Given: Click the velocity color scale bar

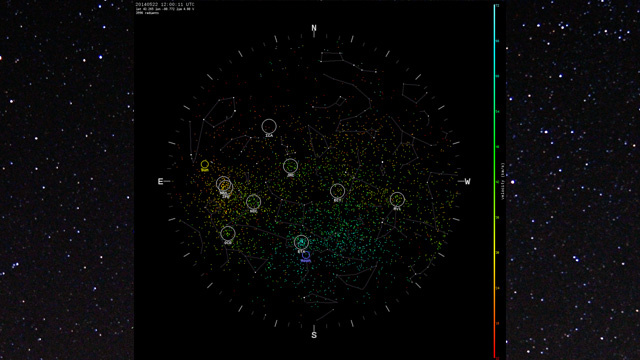Looking at the screenshot, I should pyautogui.click(x=494, y=181).
